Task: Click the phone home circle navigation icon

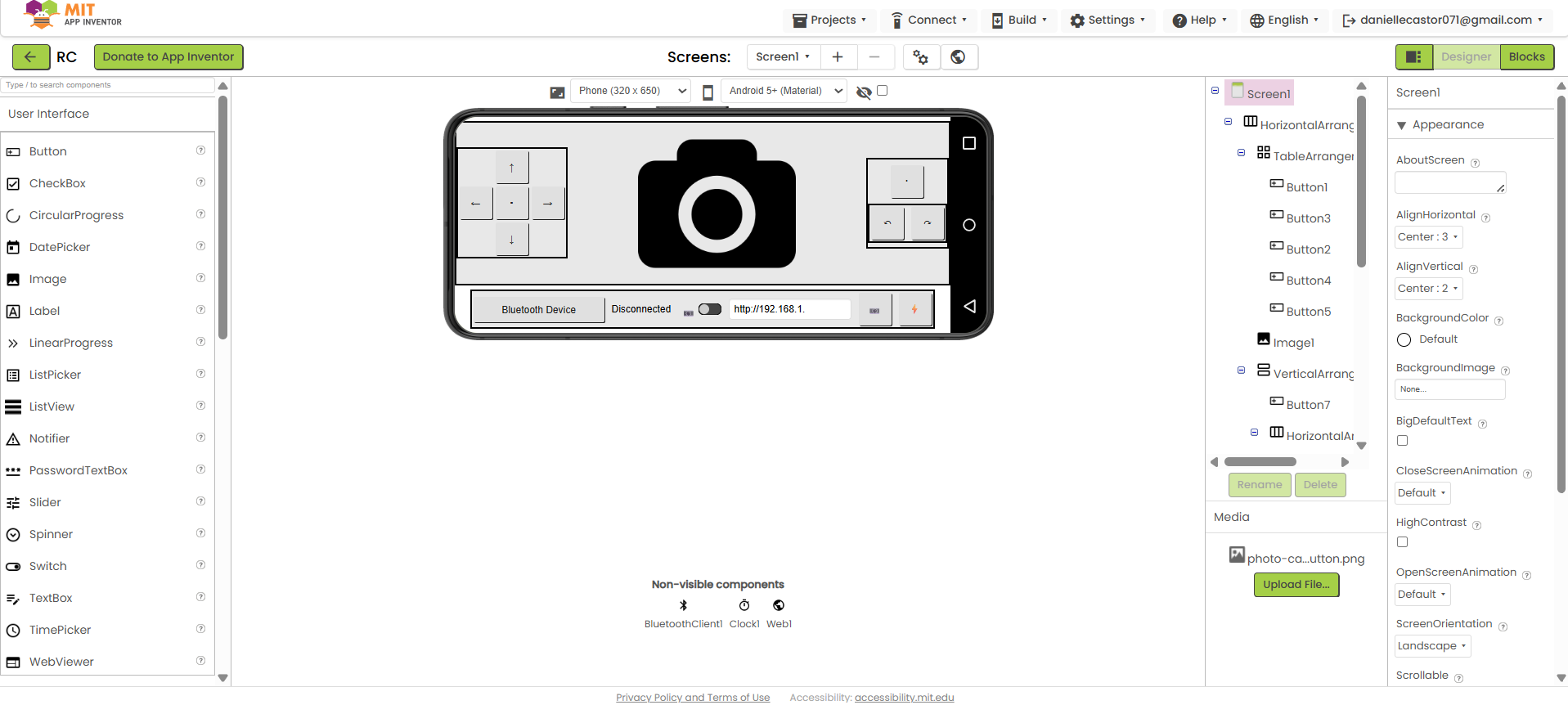Action: (x=969, y=225)
